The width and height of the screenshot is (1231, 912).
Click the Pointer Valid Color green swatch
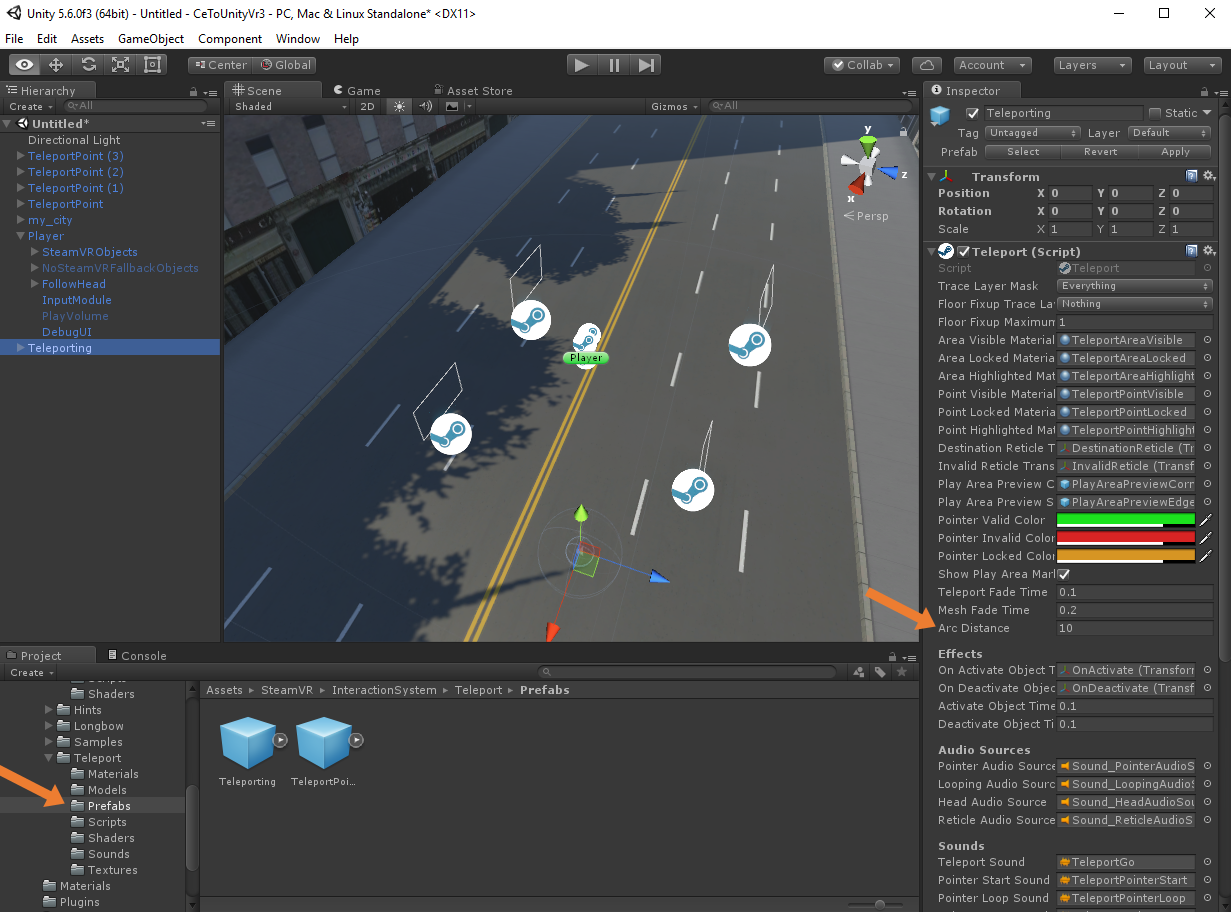pyautogui.click(x=1125, y=519)
